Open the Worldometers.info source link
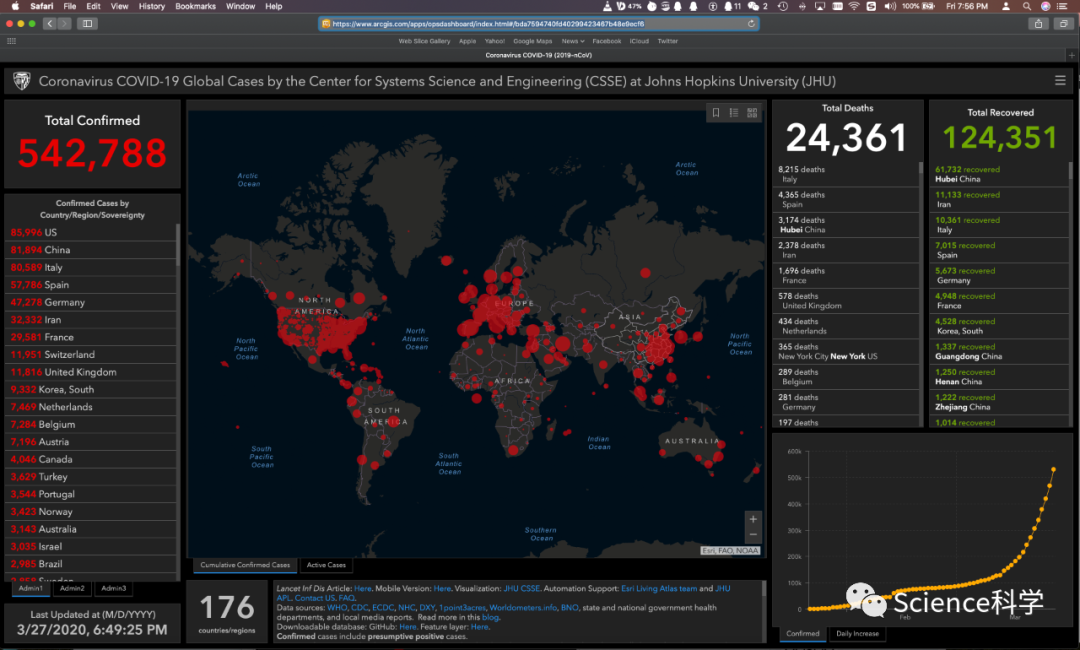Viewport: 1080px width, 650px height. (x=523, y=608)
